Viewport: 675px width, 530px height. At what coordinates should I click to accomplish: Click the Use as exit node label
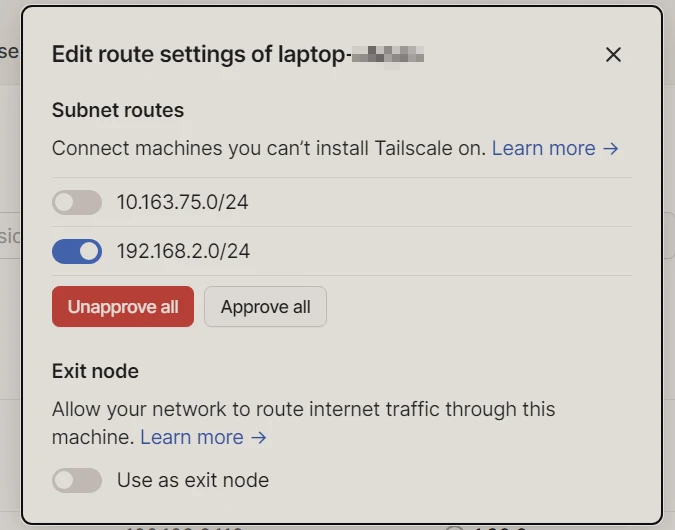[x=193, y=480]
